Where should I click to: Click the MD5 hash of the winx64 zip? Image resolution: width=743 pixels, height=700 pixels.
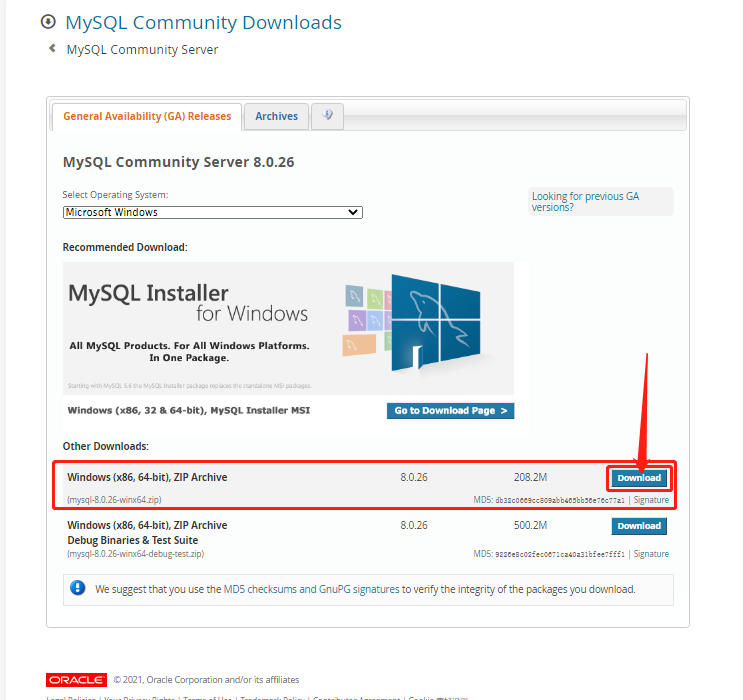tap(560, 500)
